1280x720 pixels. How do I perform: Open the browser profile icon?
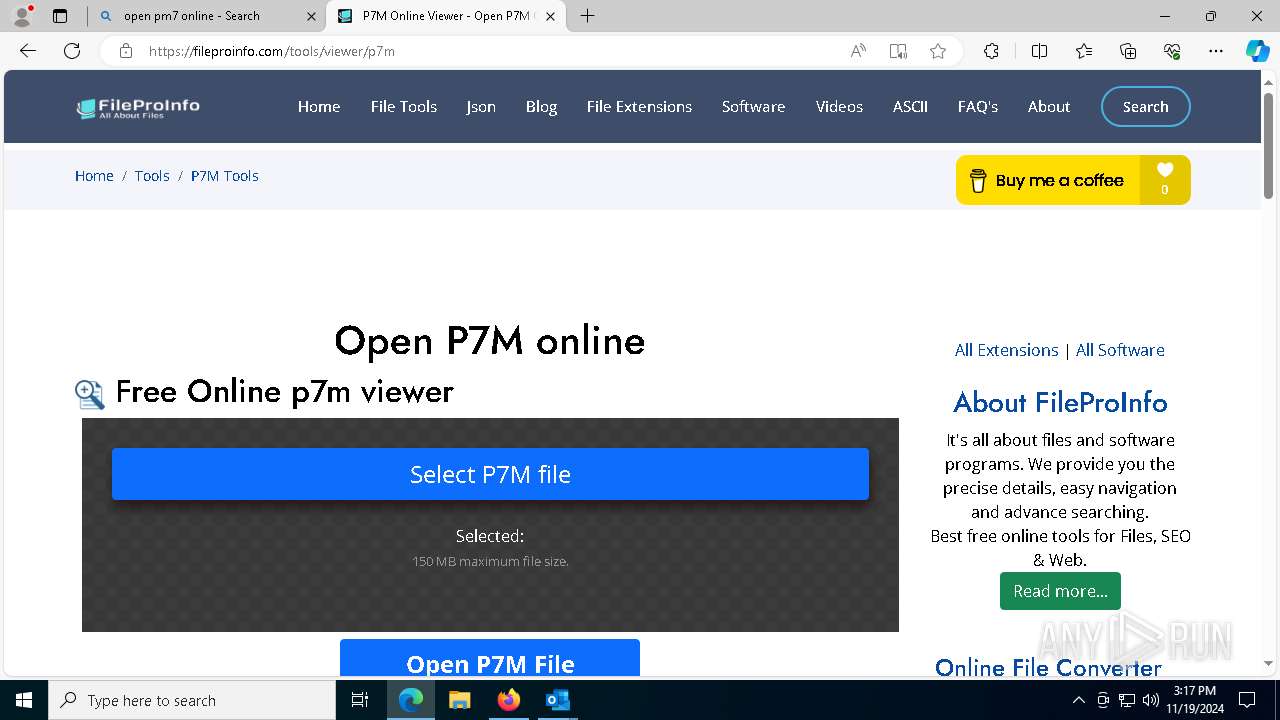22,16
